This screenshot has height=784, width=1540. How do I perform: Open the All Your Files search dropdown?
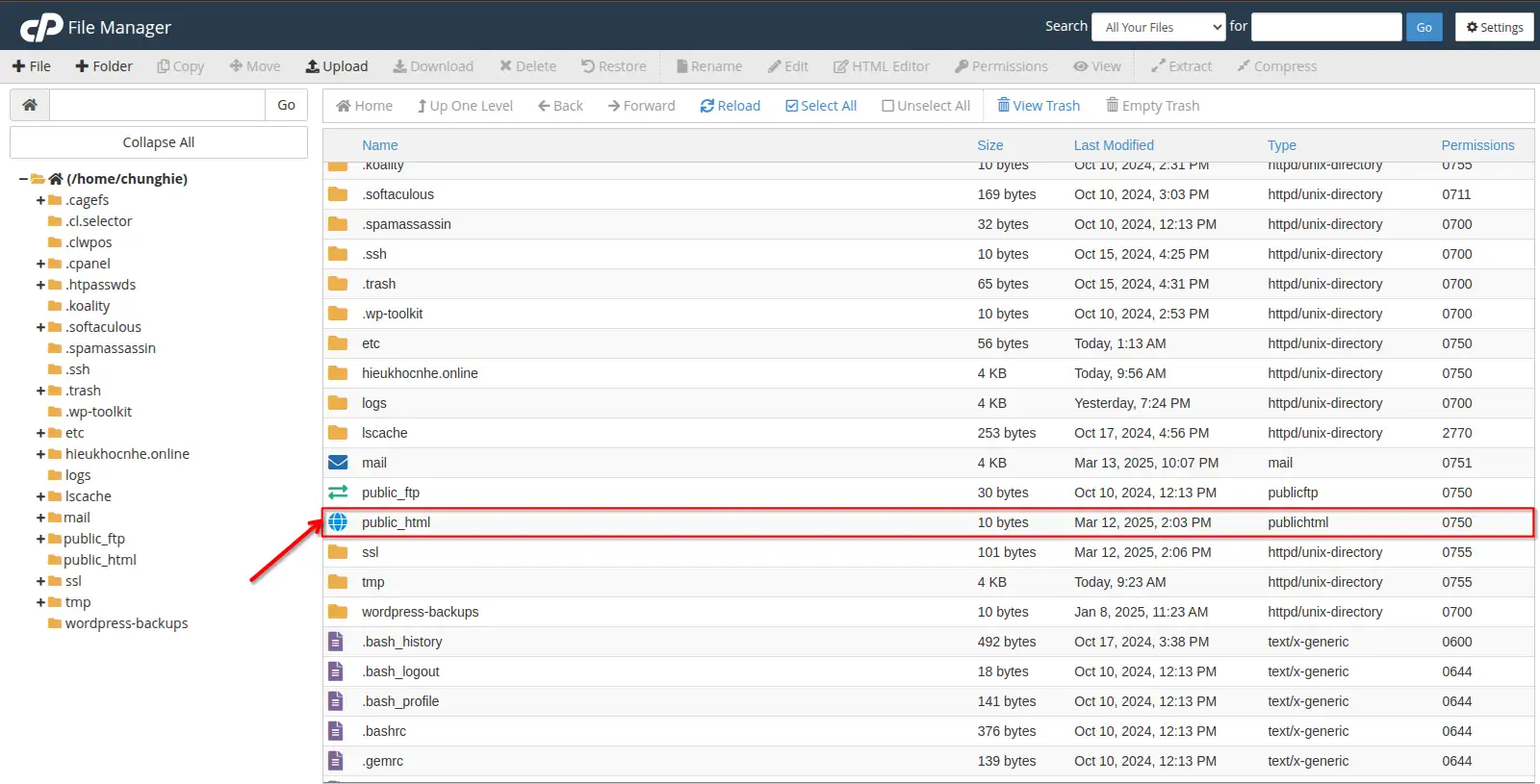click(1159, 27)
